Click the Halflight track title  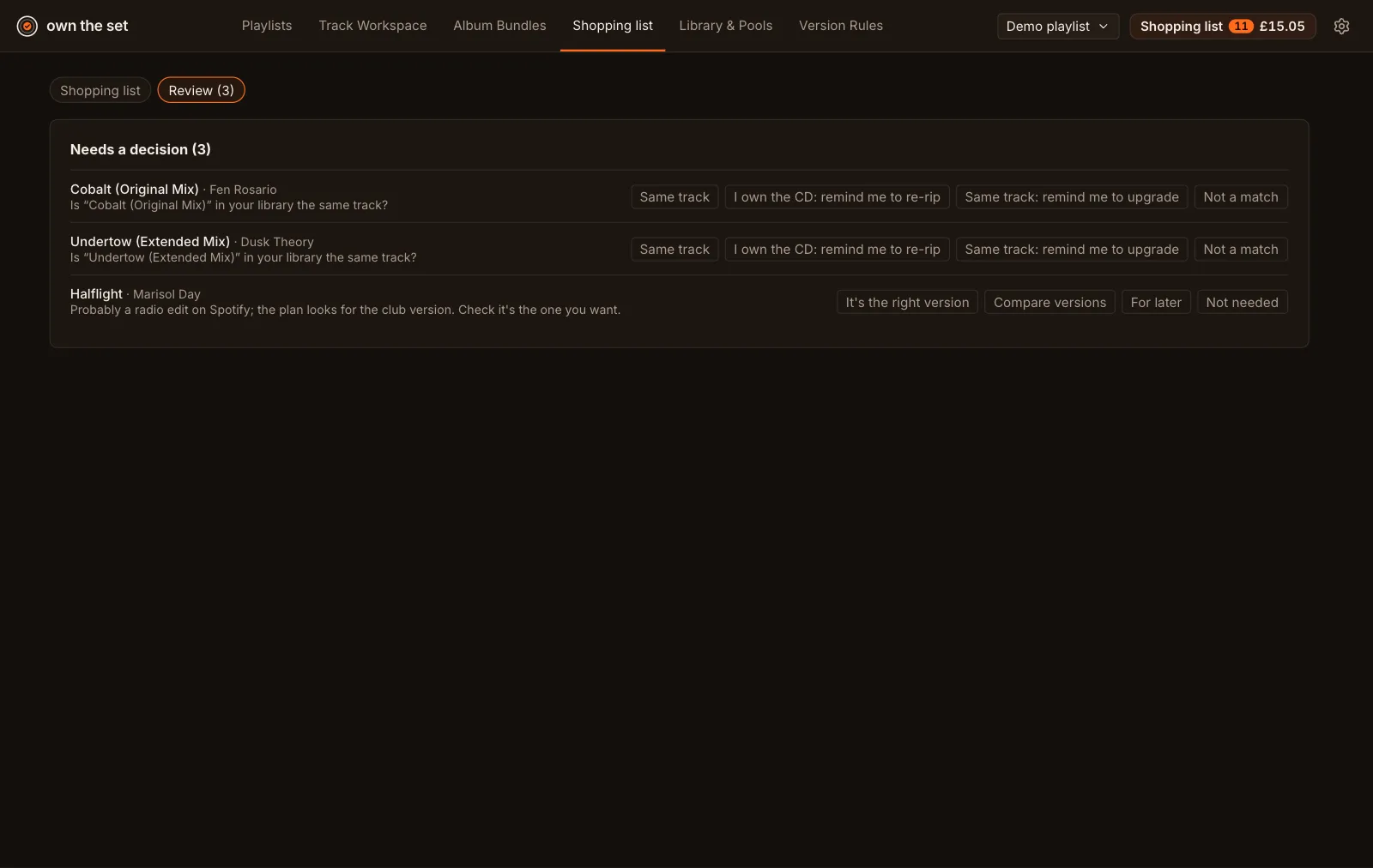point(96,294)
